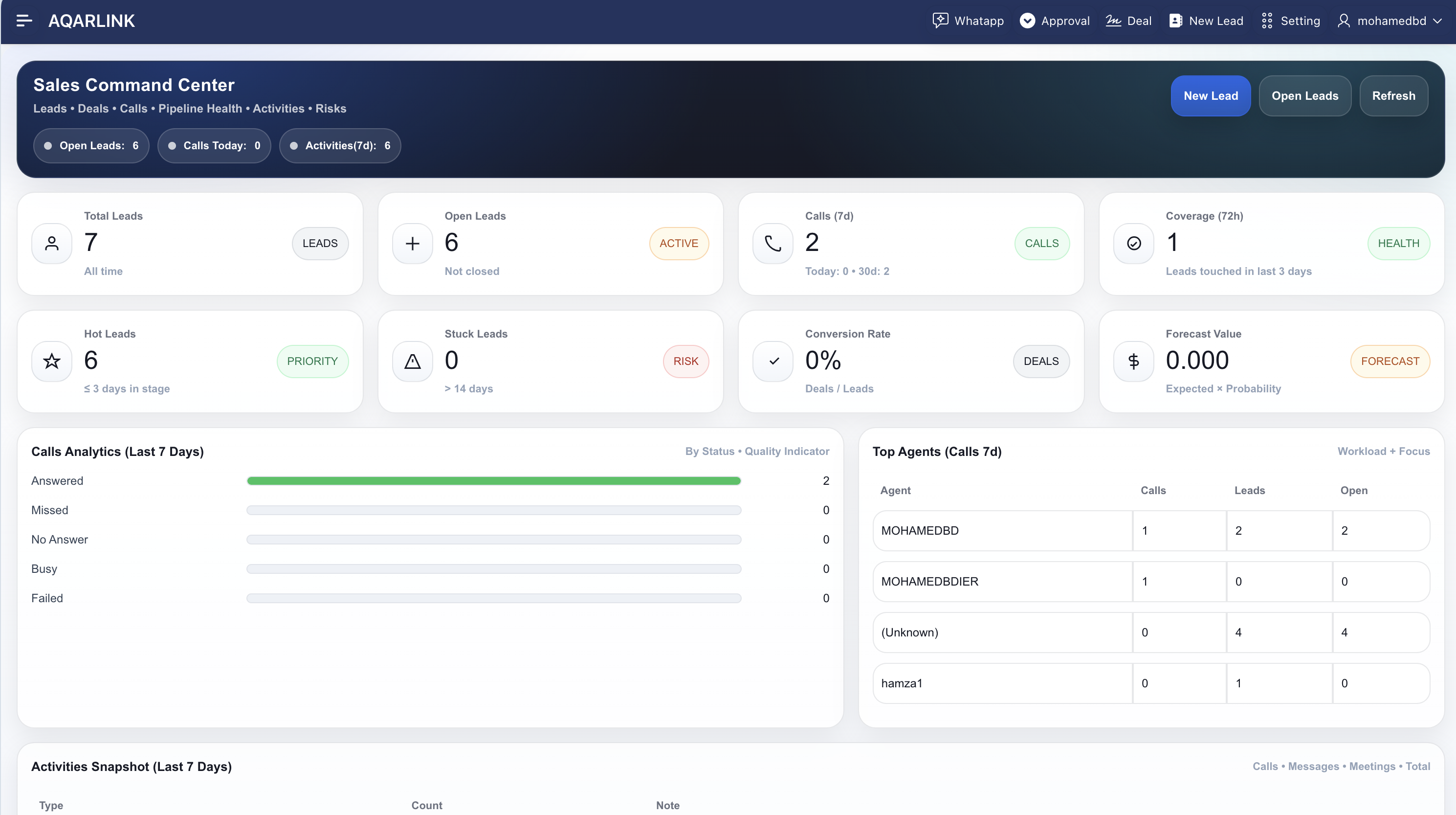Screen dimensions: 1456x815
Task: Toggle the Calls Today filter chip
Action: tap(214, 145)
